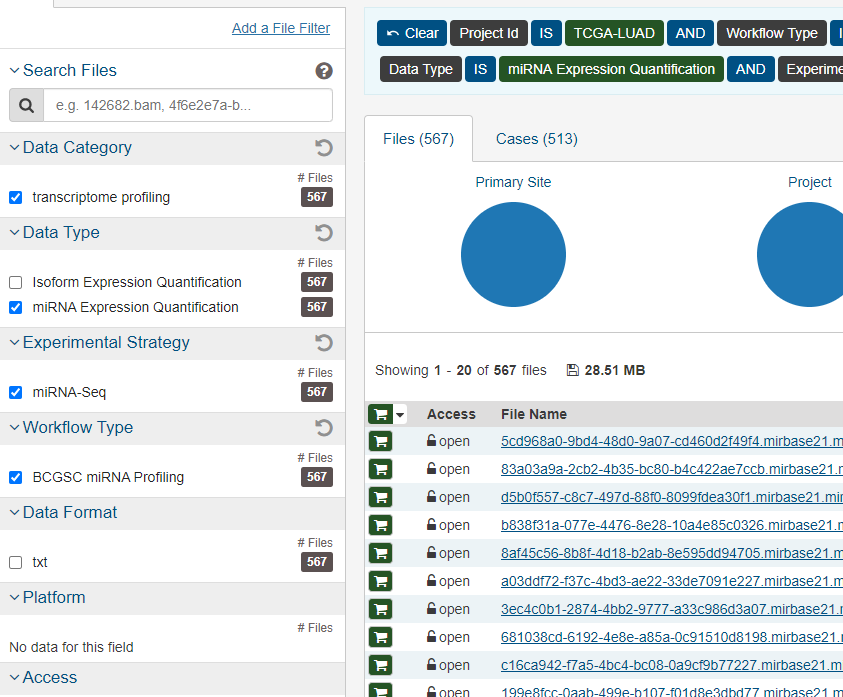Add file 5cd968a0-9bd4 to cart
This screenshot has height=697, width=843.
[x=381, y=442]
